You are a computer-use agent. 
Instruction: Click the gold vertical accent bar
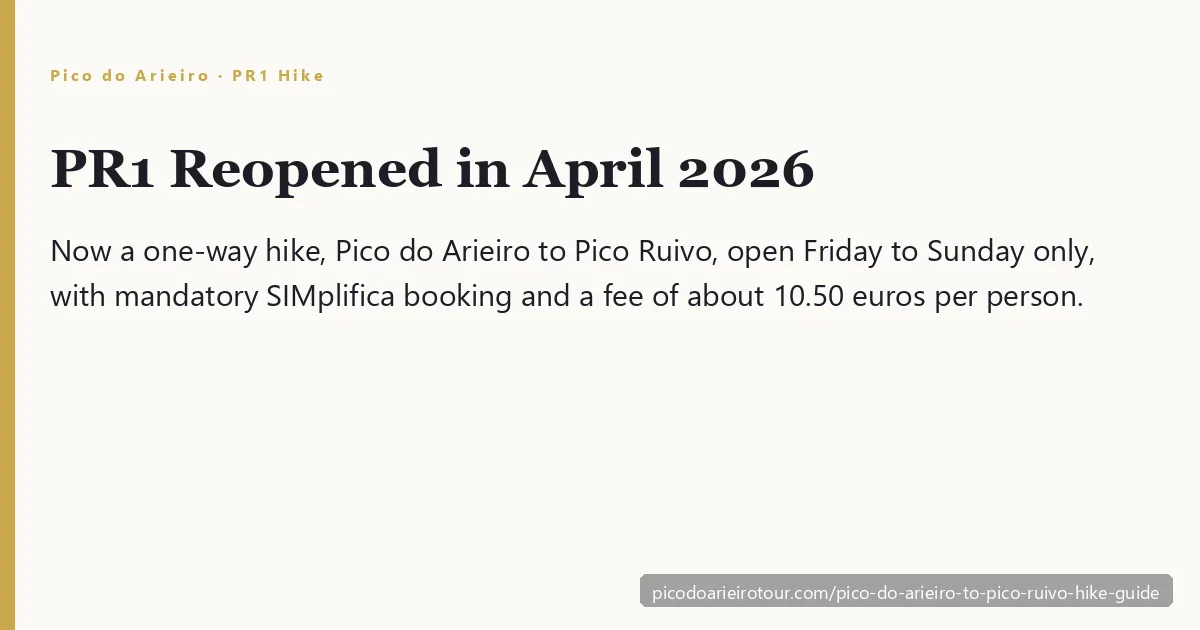click(8, 315)
